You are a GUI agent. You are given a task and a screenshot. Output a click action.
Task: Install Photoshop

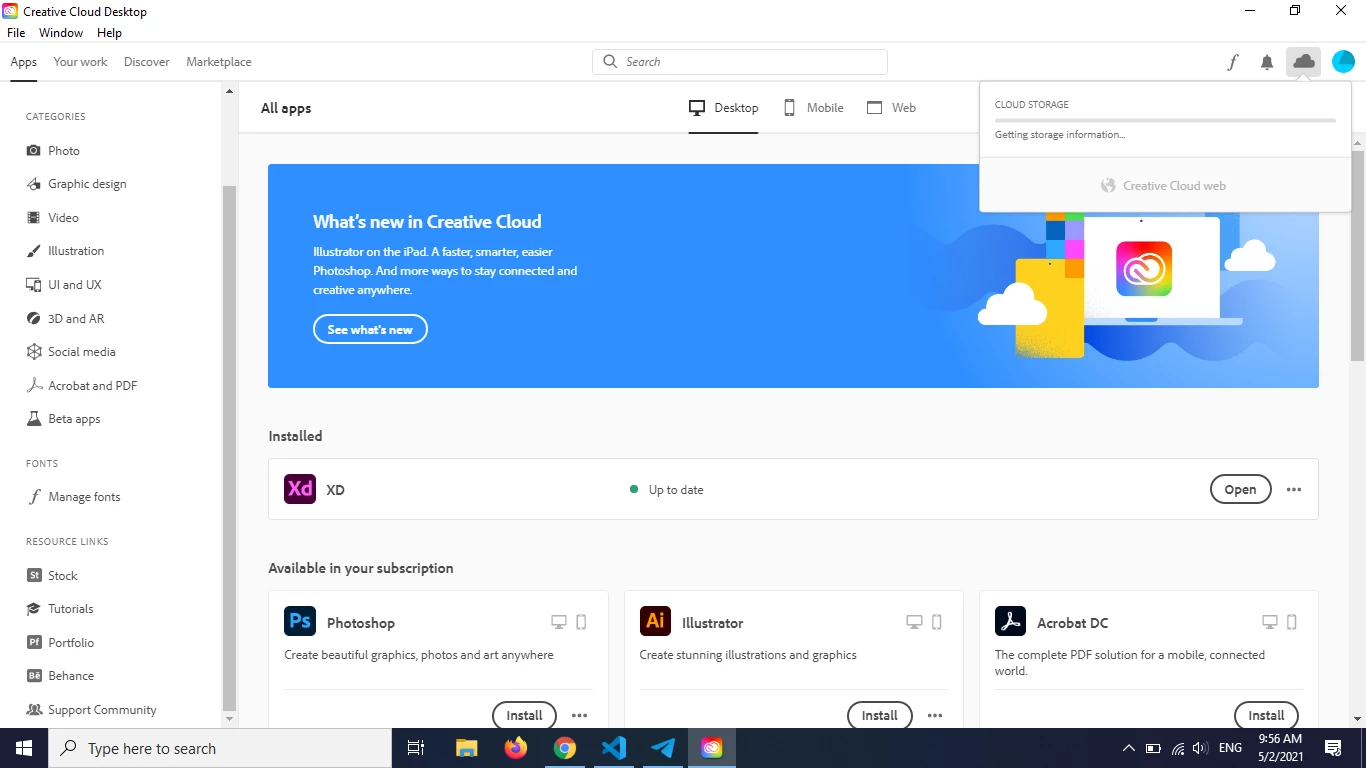point(524,715)
